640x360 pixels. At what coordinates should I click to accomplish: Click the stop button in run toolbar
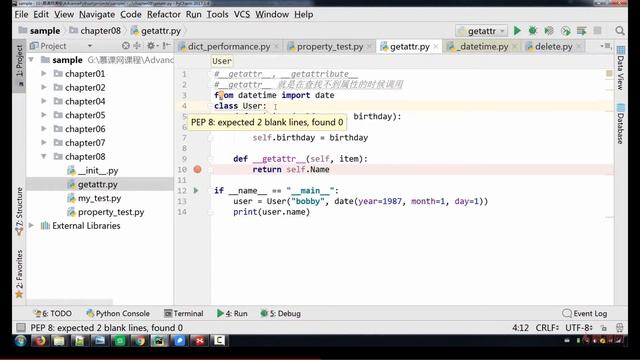tap(598, 31)
